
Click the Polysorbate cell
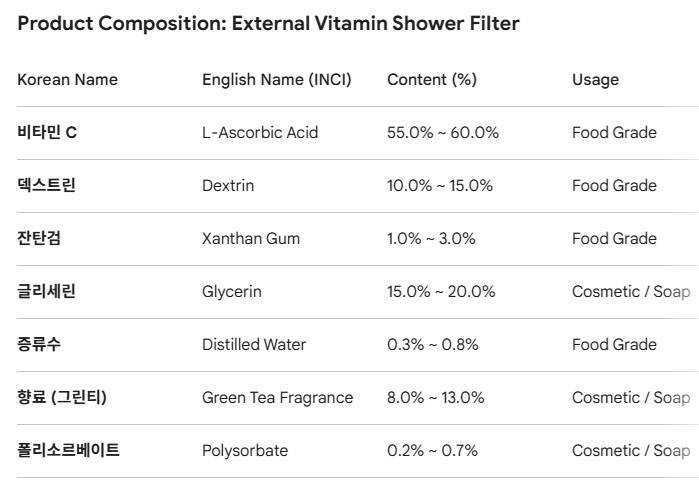coord(245,450)
